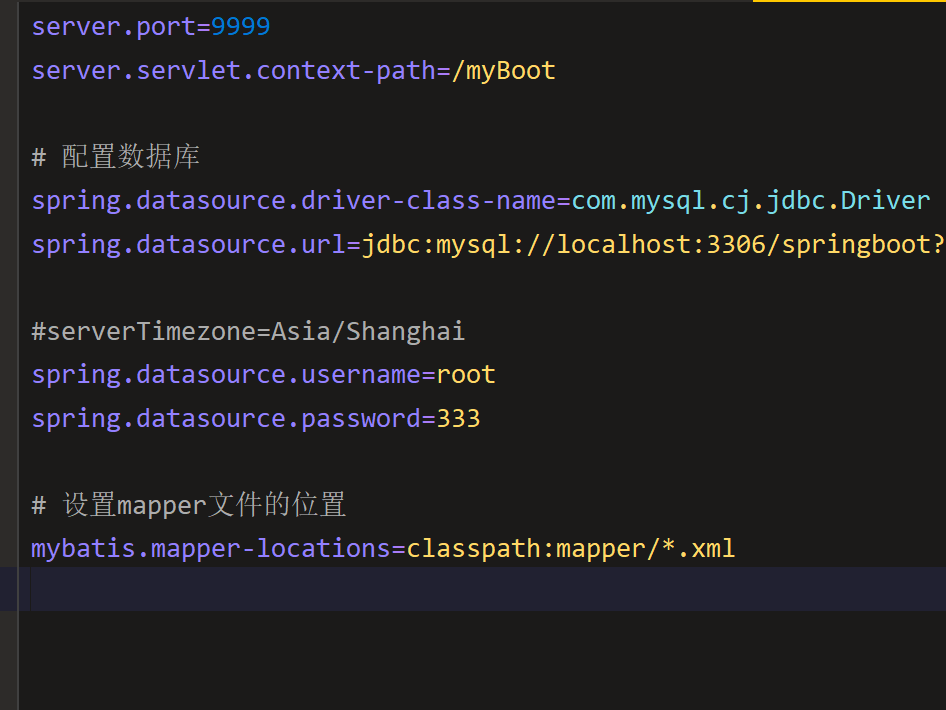946x710 pixels.
Task: Click the port number 9999
Action: click(x=240, y=27)
